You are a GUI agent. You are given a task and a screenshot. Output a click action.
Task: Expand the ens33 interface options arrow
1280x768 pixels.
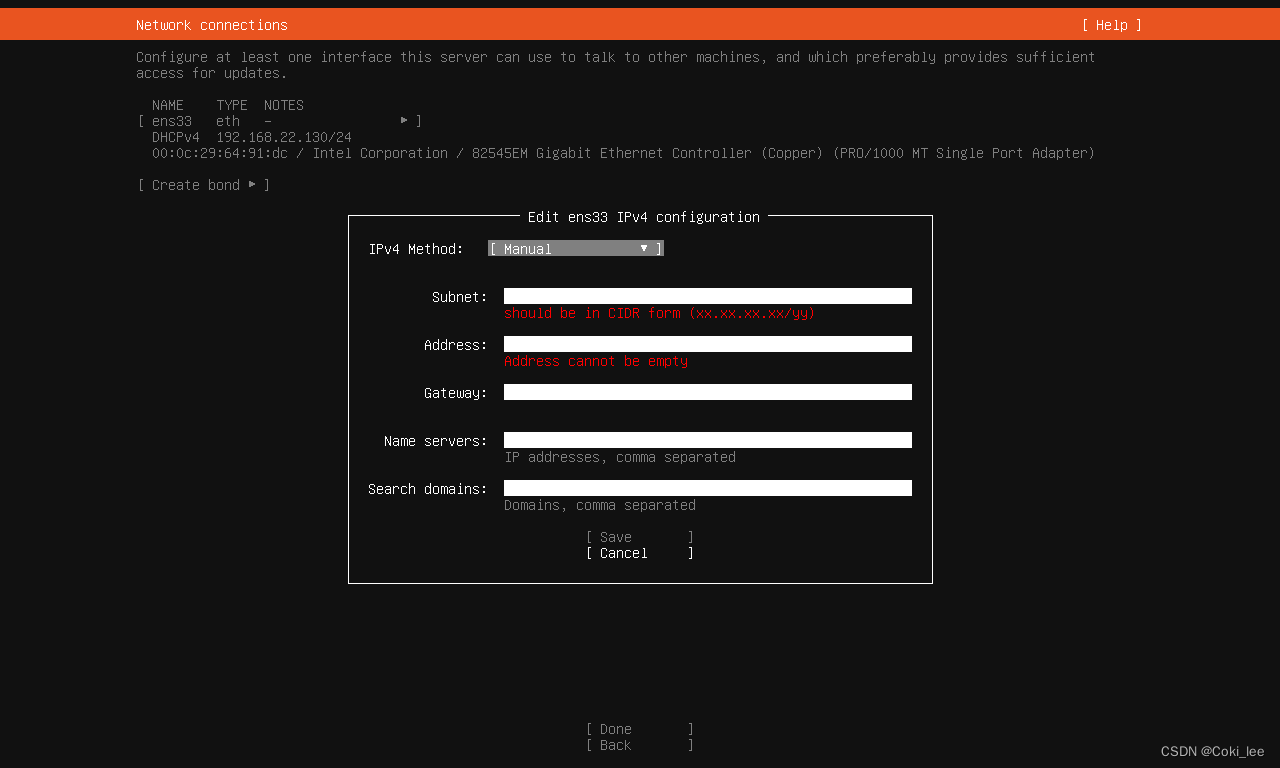pyautogui.click(x=405, y=120)
